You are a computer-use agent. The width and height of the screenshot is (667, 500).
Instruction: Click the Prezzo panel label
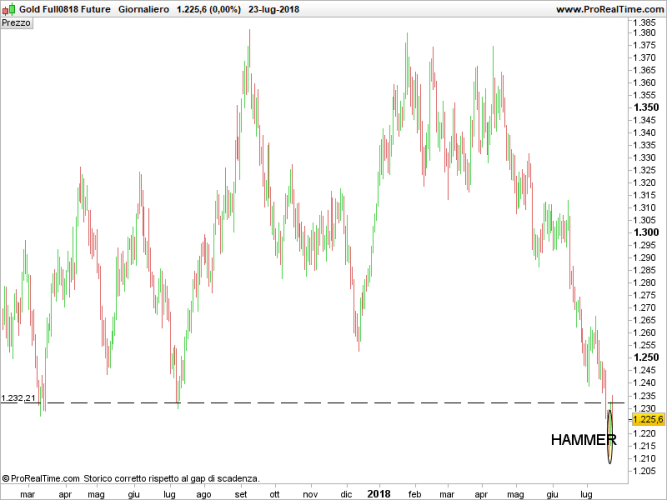point(16,23)
